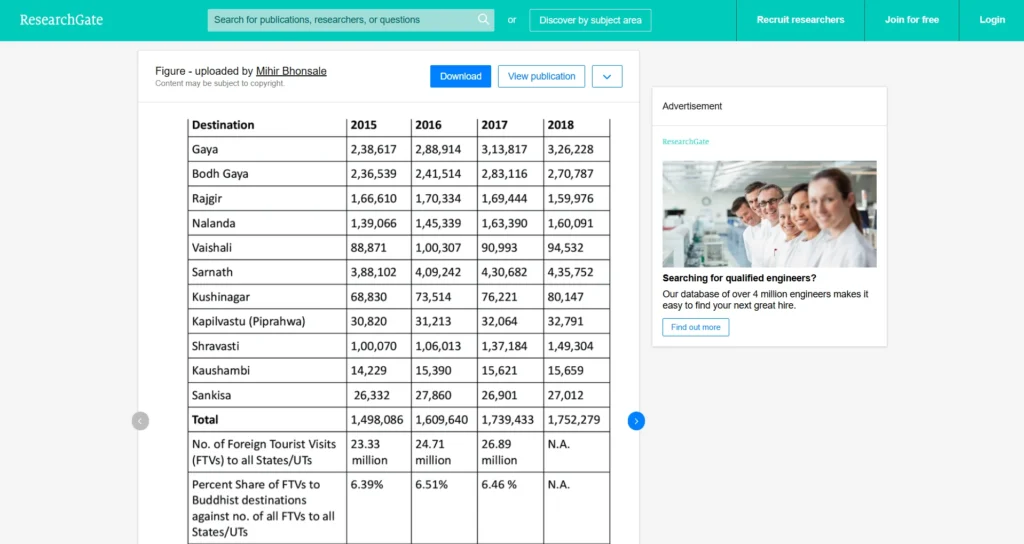The width and height of the screenshot is (1024, 544).
Task: Open the engineers advertisement photo
Action: (x=769, y=214)
